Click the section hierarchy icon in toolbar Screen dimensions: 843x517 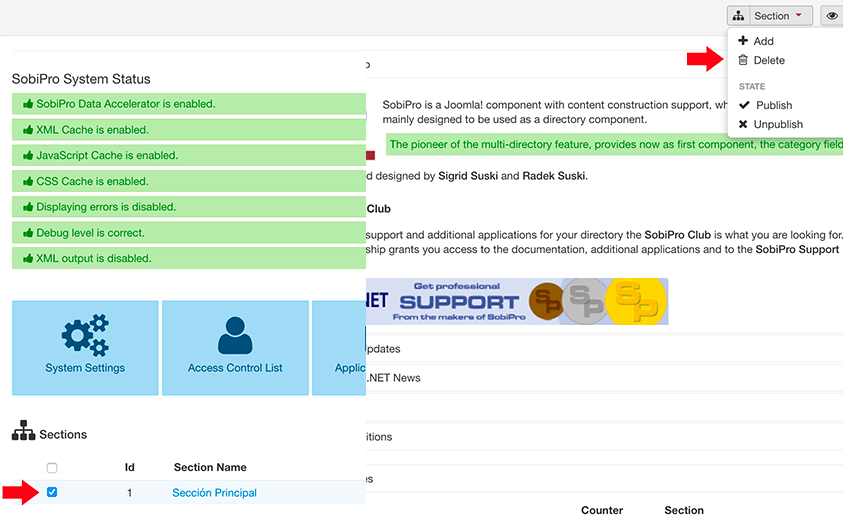(x=739, y=16)
